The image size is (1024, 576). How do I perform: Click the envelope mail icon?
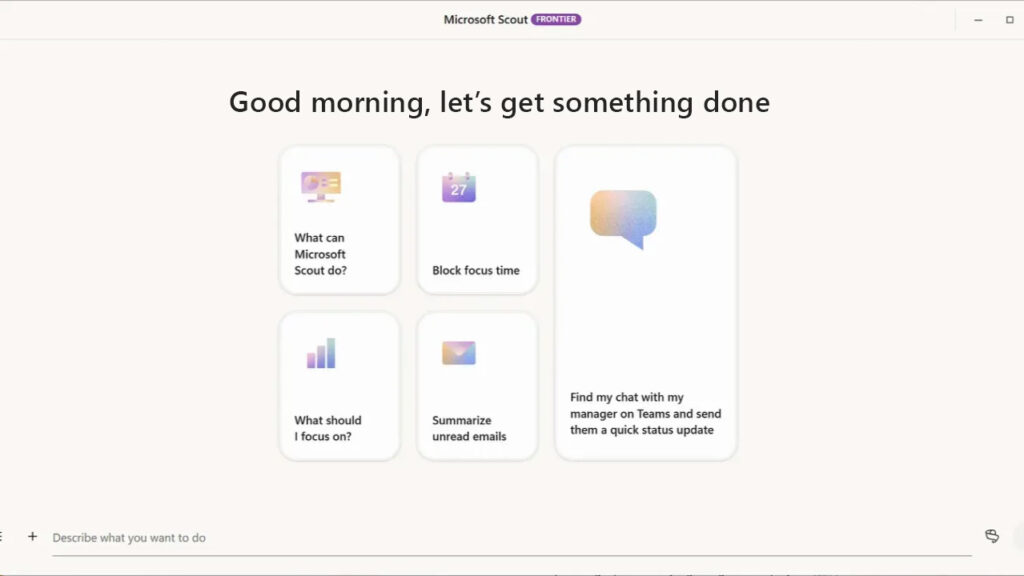tap(458, 353)
